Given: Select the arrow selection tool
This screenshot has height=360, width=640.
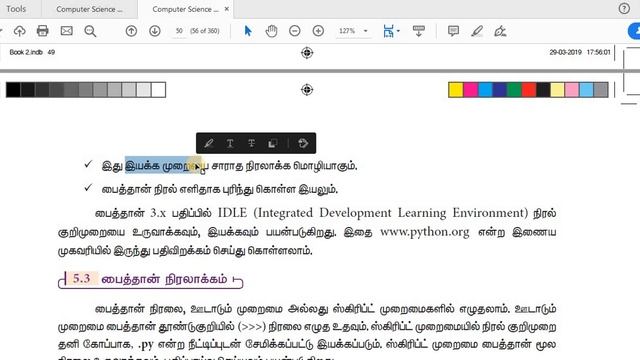Looking at the screenshot, I should pyautogui.click(x=248, y=31).
